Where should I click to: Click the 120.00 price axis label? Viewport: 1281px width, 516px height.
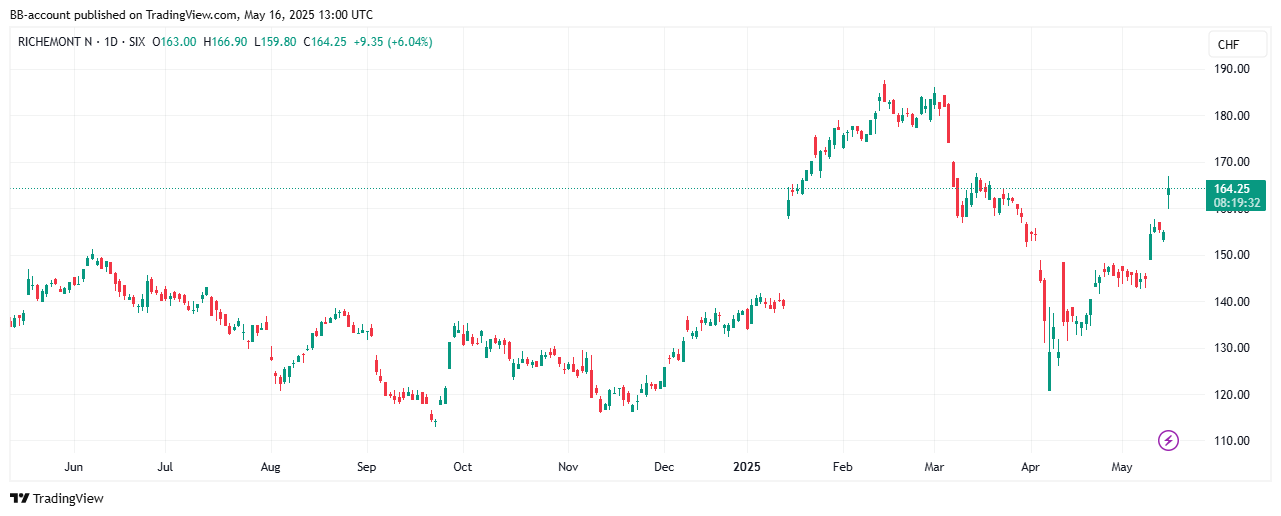[1231, 395]
